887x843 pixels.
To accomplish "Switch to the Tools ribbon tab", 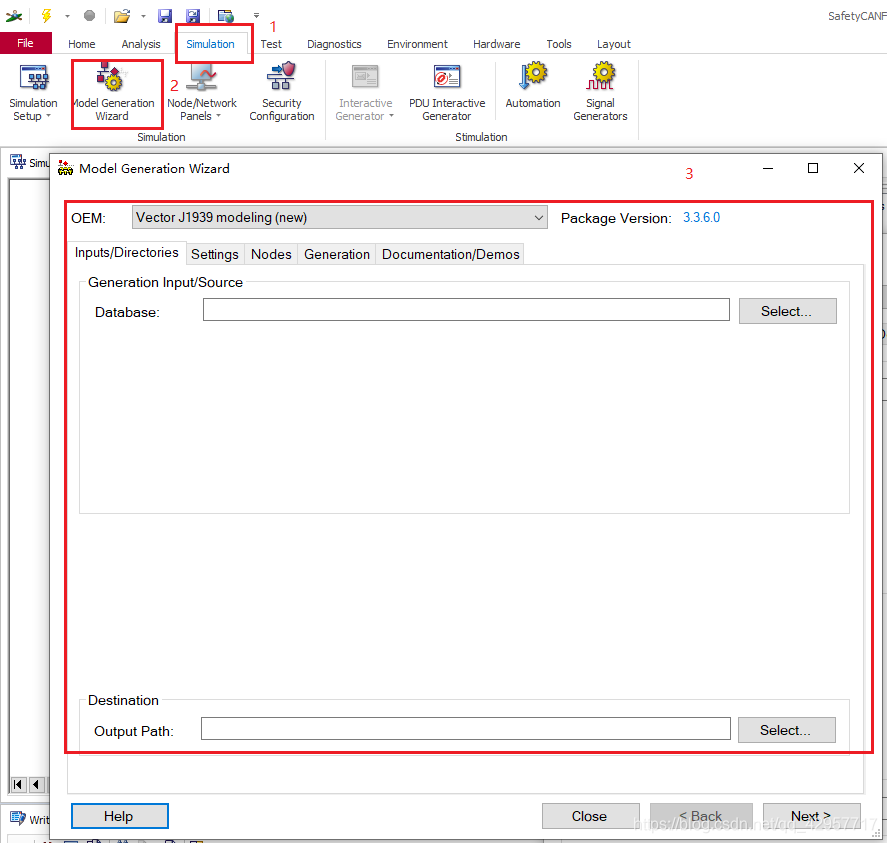I will (x=559, y=44).
